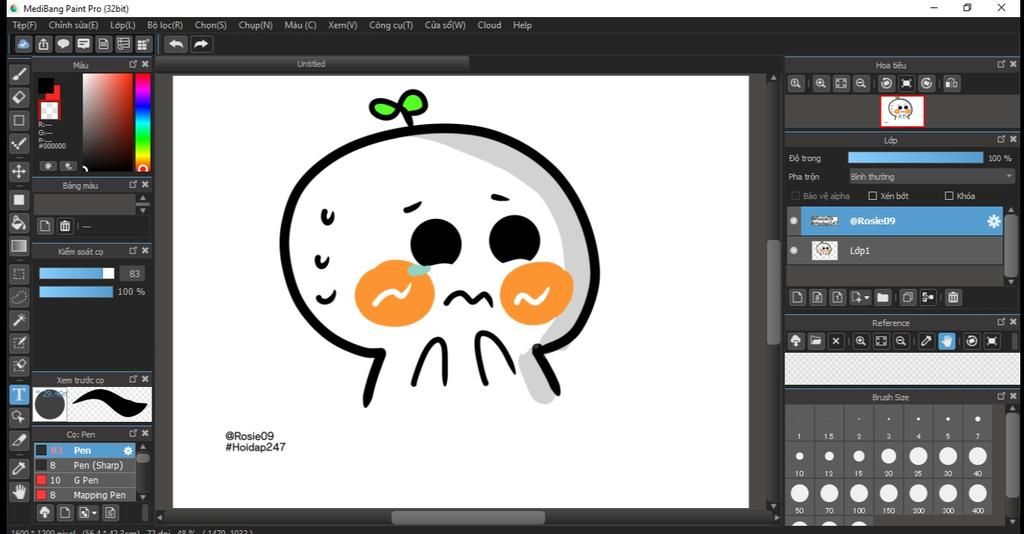
Task: Select the Mapping Pen brush
Action: pyautogui.click(x=85, y=495)
